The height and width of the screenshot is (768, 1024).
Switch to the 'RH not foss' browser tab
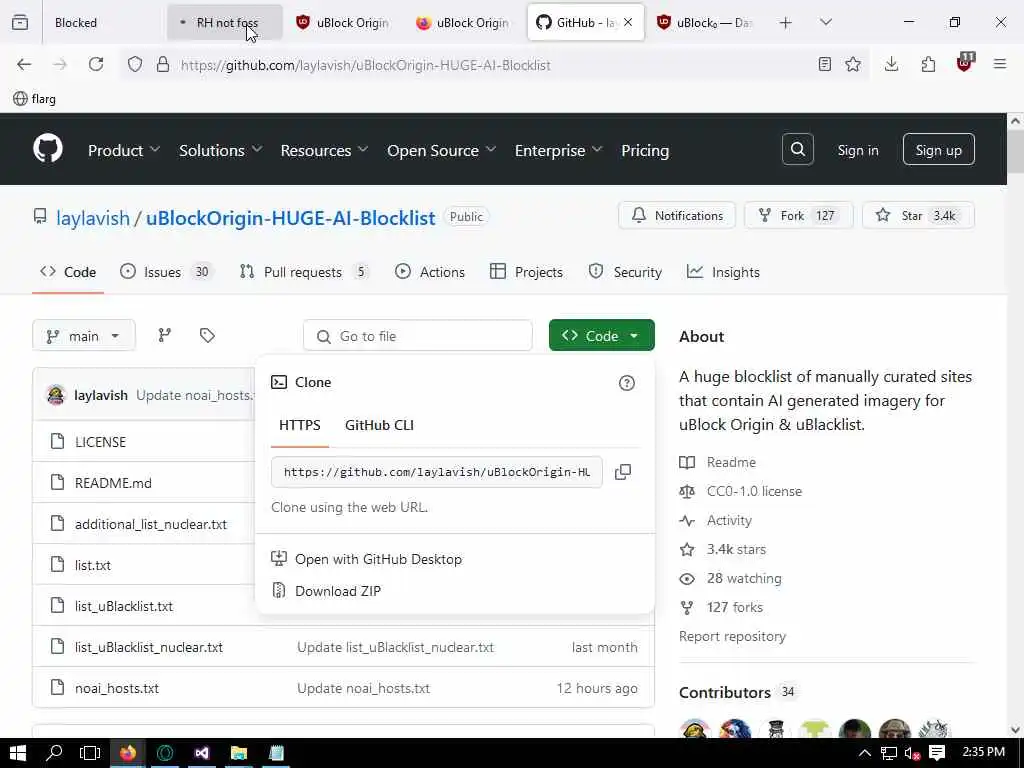pos(224,22)
